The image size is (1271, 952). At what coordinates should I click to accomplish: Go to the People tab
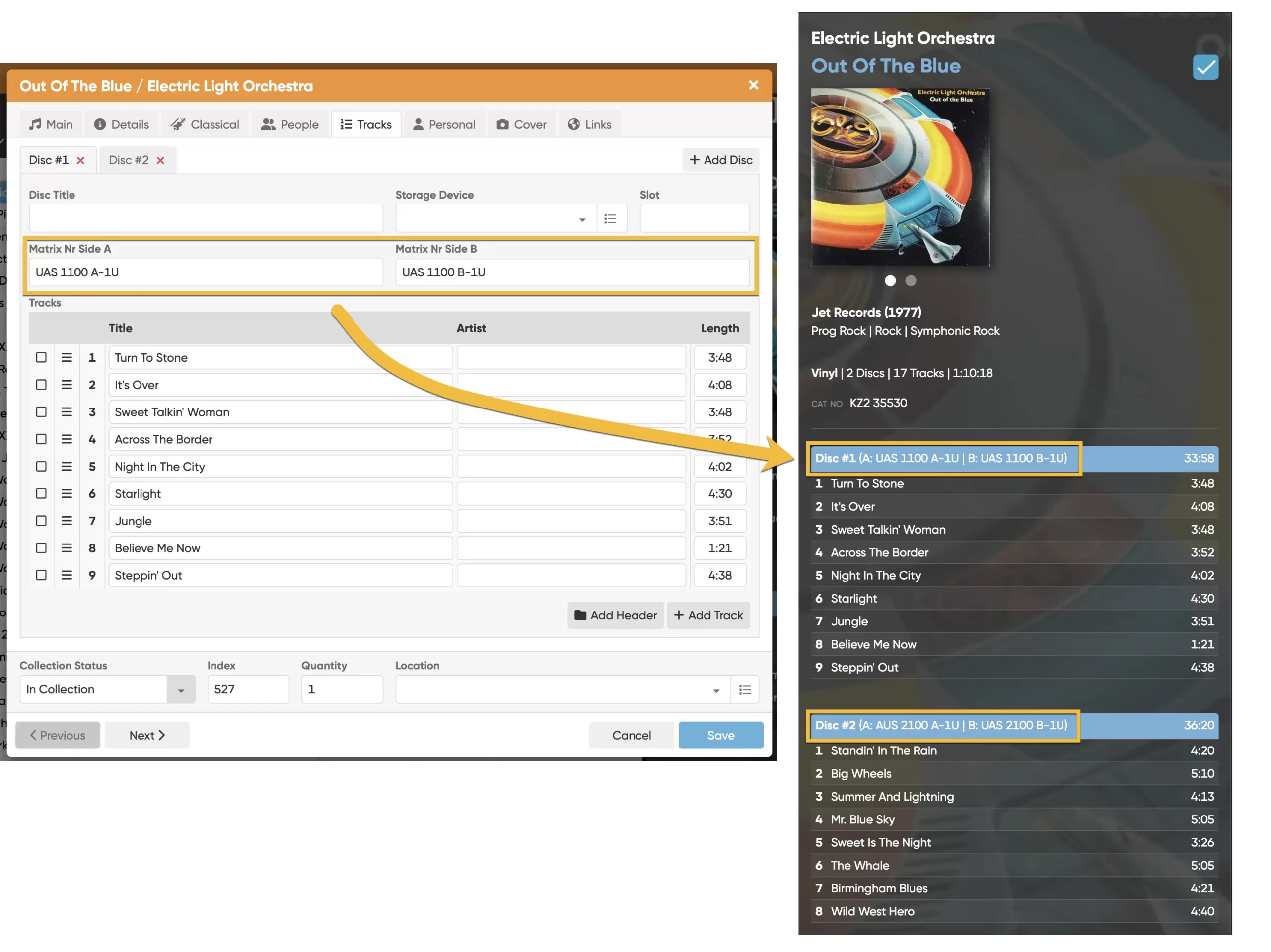[289, 124]
